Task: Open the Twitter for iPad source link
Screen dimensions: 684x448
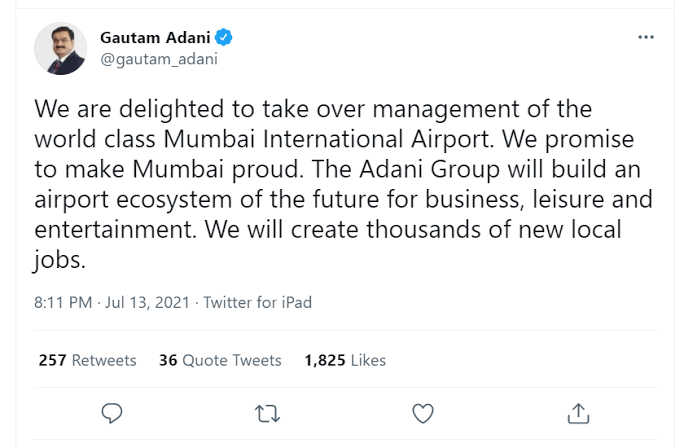Action: tap(257, 302)
